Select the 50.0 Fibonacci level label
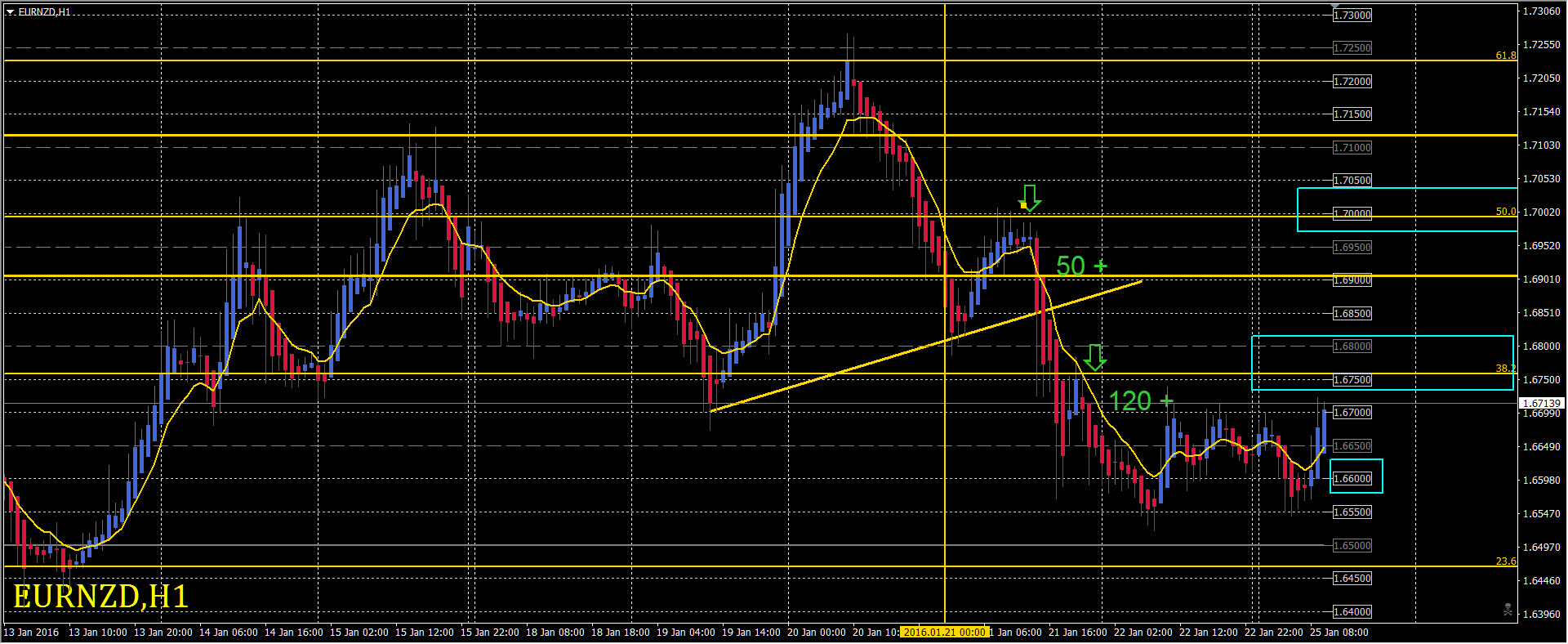Viewport: 1568px width, 644px height. pyautogui.click(x=1506, y=212)
